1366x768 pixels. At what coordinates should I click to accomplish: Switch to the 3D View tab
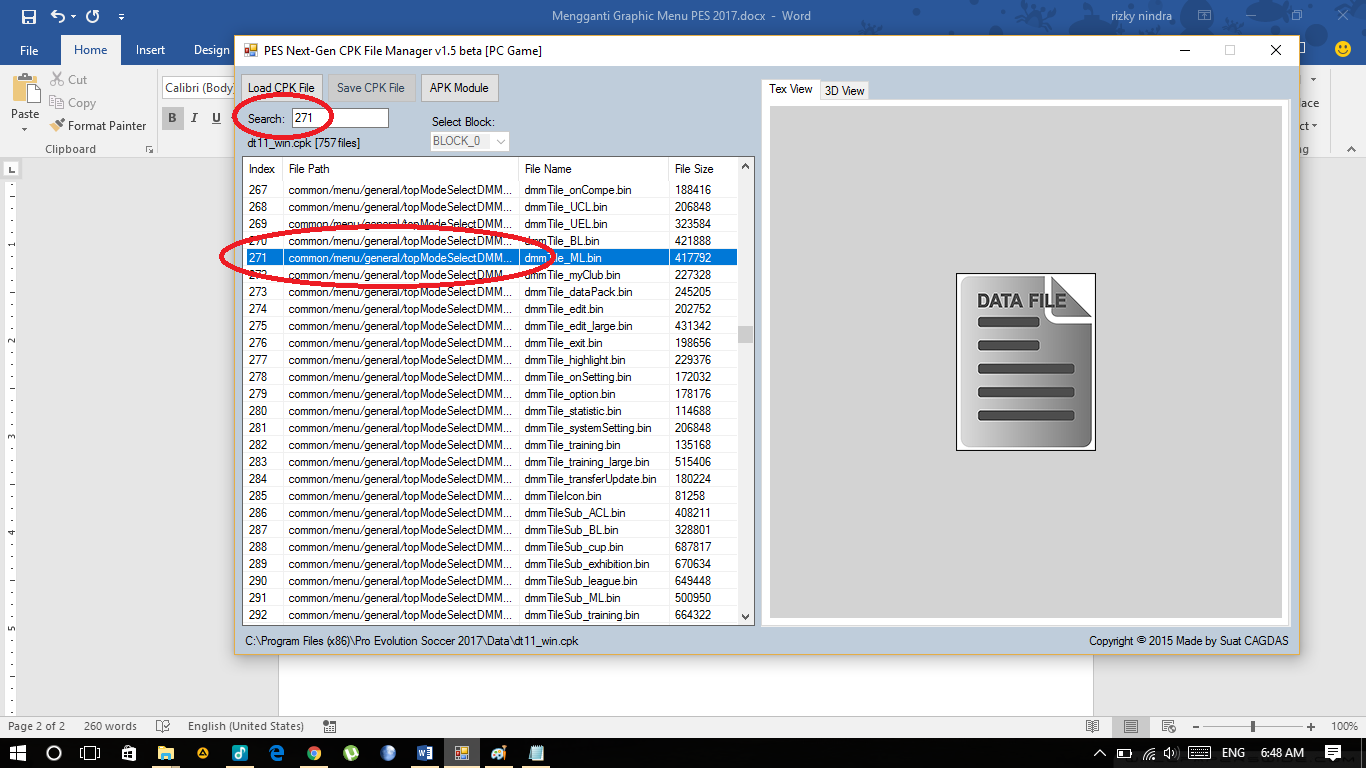(844, 91)
